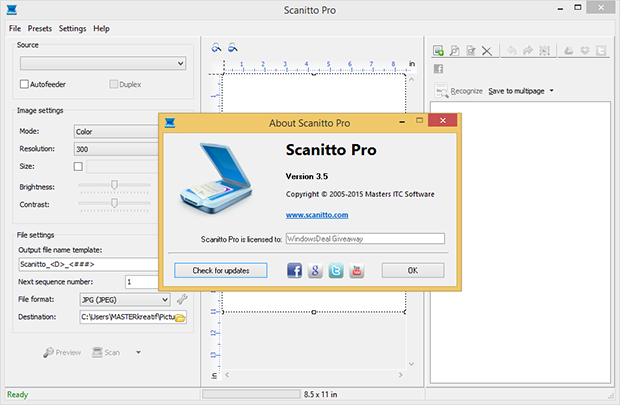The height and width of the screenshot is (405, 620).
Task: Open YouTube channel from About dialog
Action: (356, 271)
